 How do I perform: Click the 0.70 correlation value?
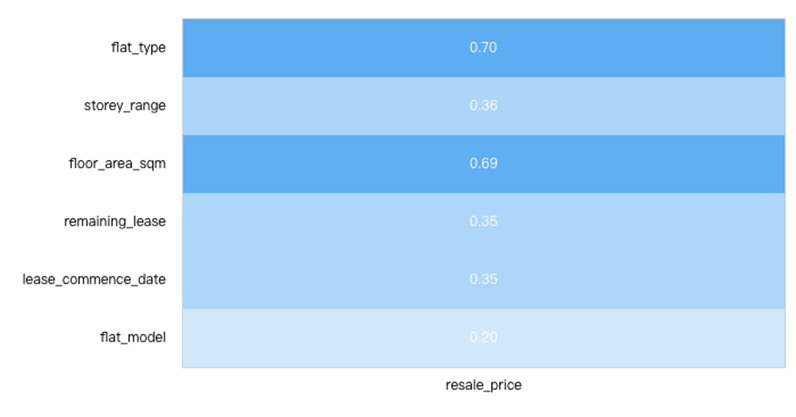[483, 47]
